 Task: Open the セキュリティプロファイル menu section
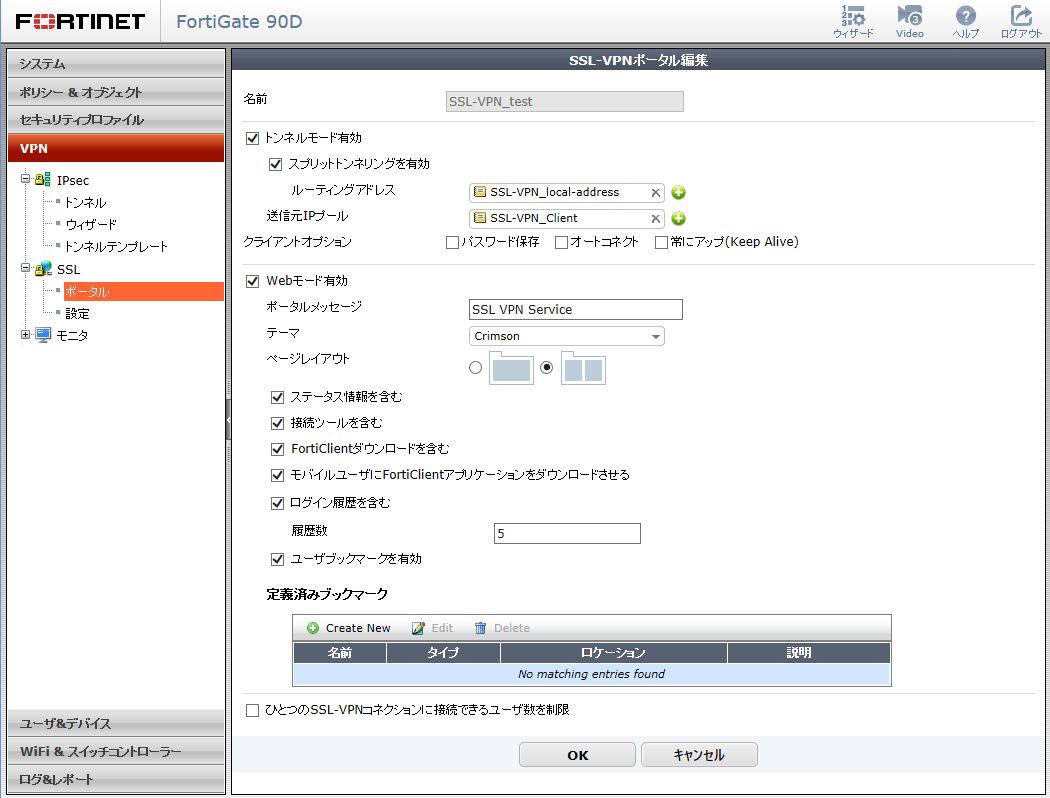[116, 120]
